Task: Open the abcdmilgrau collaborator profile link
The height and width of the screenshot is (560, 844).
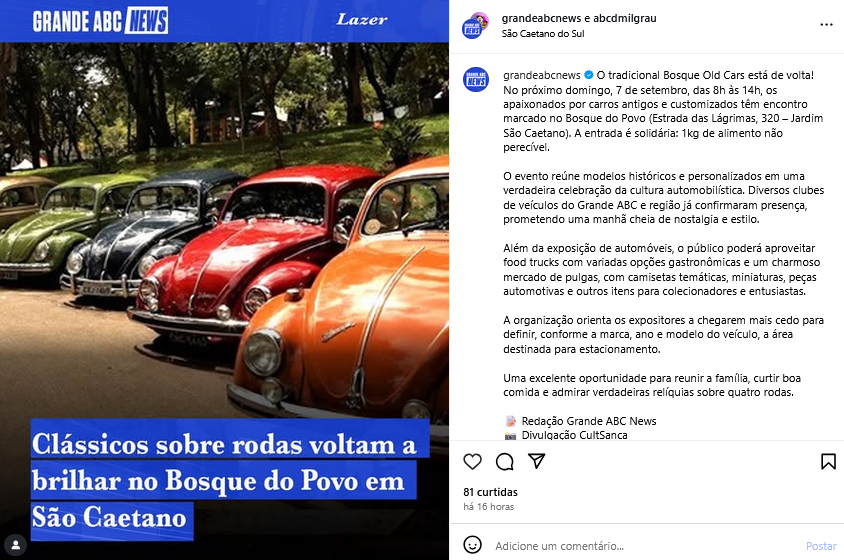Action: 624,18
